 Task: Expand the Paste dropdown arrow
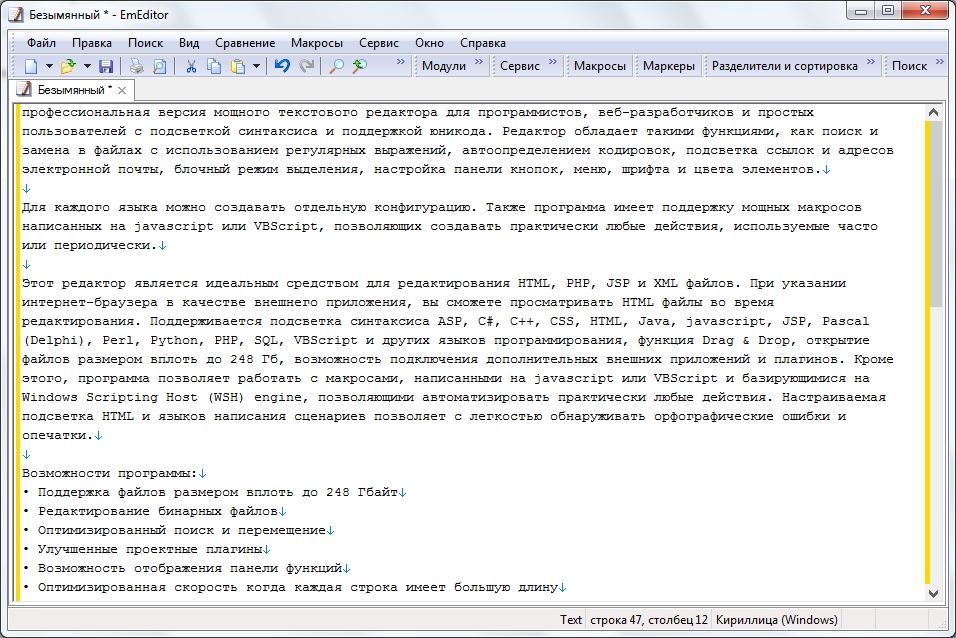pyautogui.click(x=257, y=66)
